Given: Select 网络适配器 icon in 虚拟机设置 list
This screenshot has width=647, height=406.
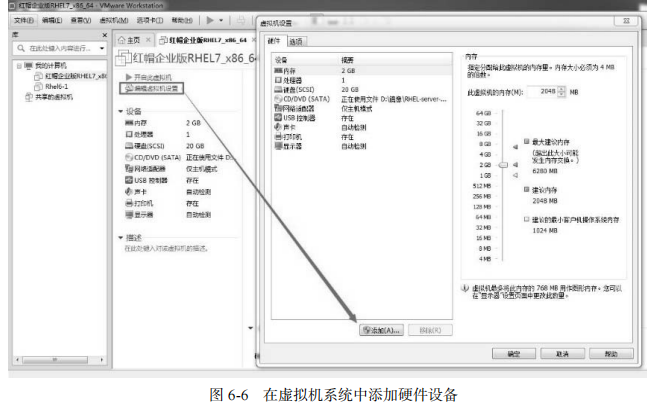Looking at the screenshot, I should 279,108.
